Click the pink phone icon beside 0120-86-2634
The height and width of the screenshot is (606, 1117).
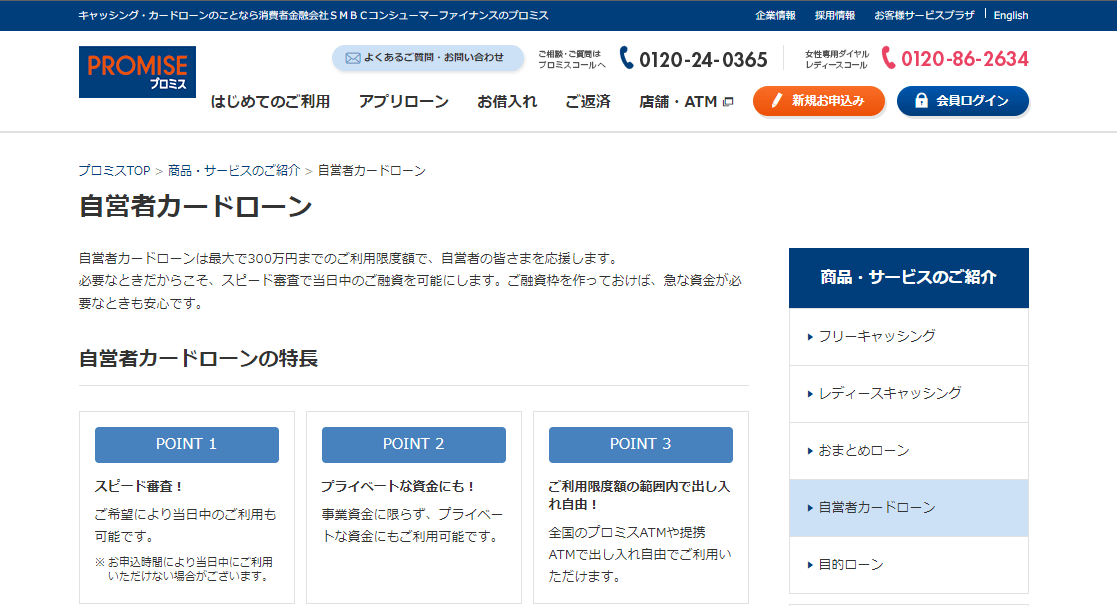[x=888, y=58]
